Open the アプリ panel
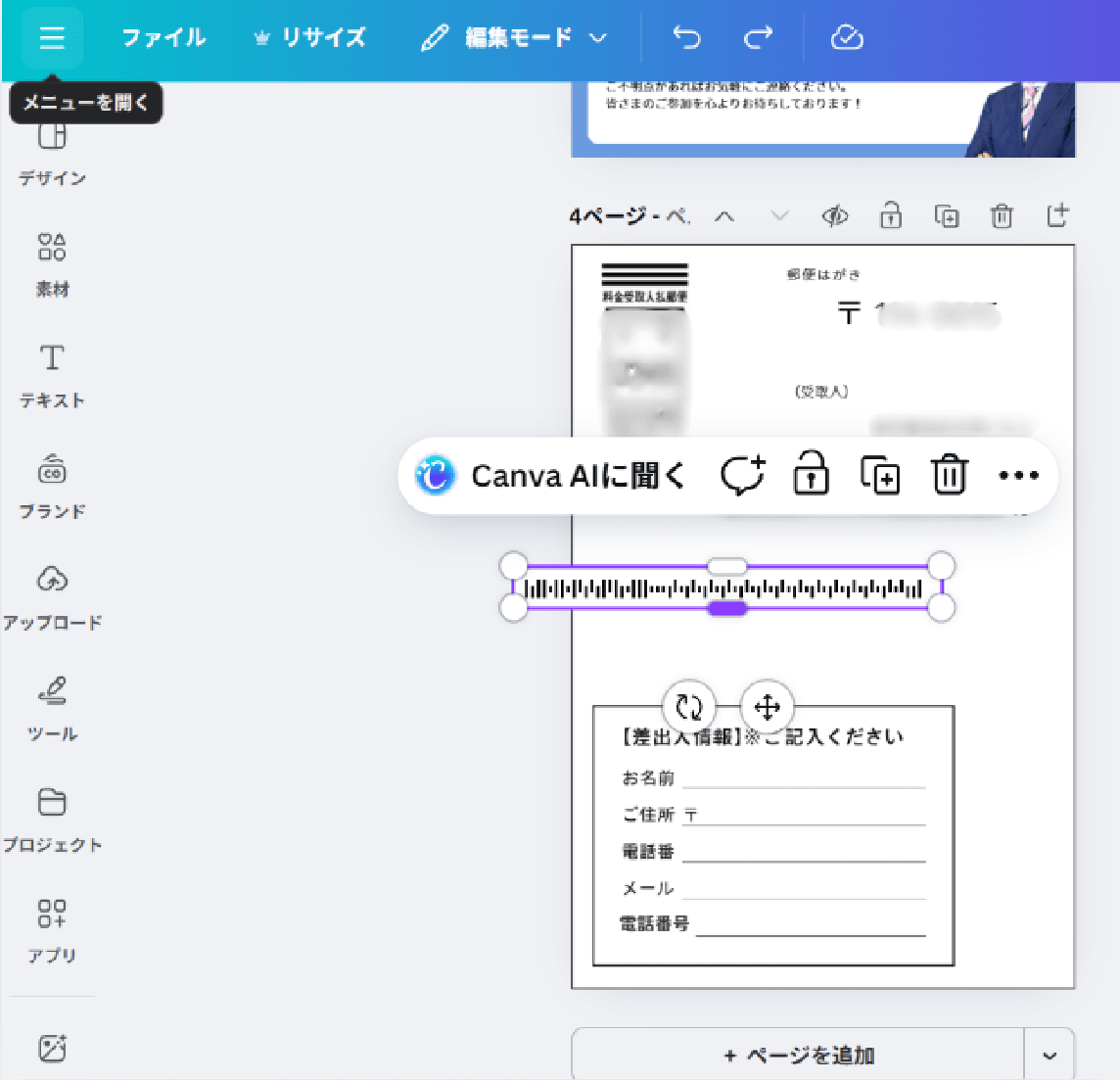Image resolution: width=1120 pixels, height=1081 pixels. pyautogui.click(x=52, y=928)
